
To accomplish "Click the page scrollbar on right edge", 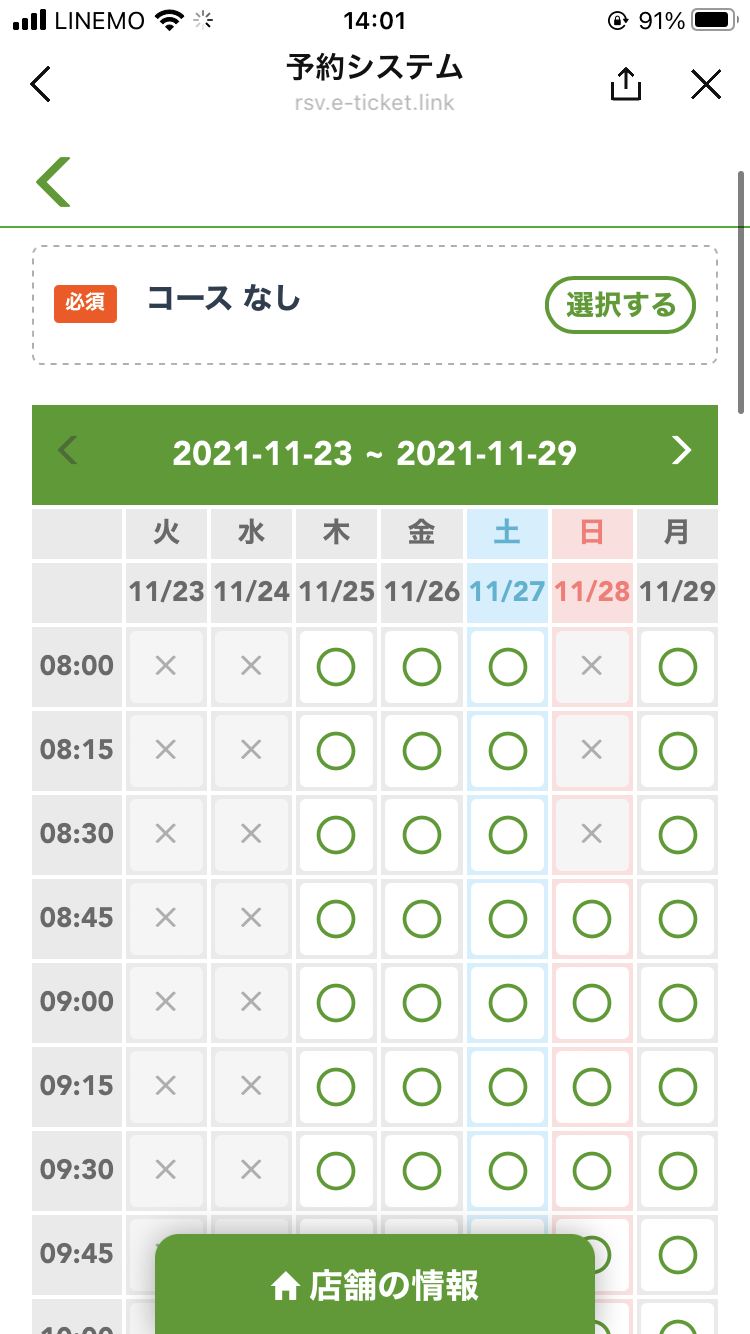I will 742,290.
